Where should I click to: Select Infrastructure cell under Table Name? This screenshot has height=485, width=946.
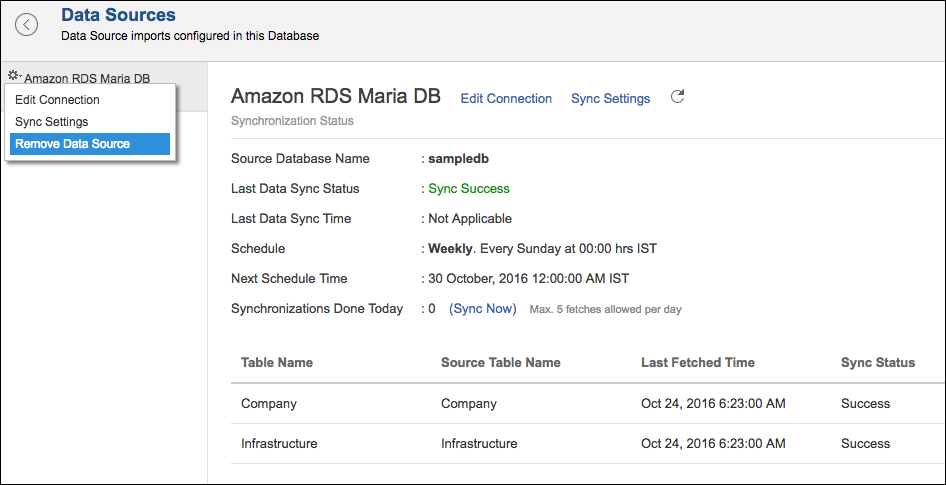point(279,443)
